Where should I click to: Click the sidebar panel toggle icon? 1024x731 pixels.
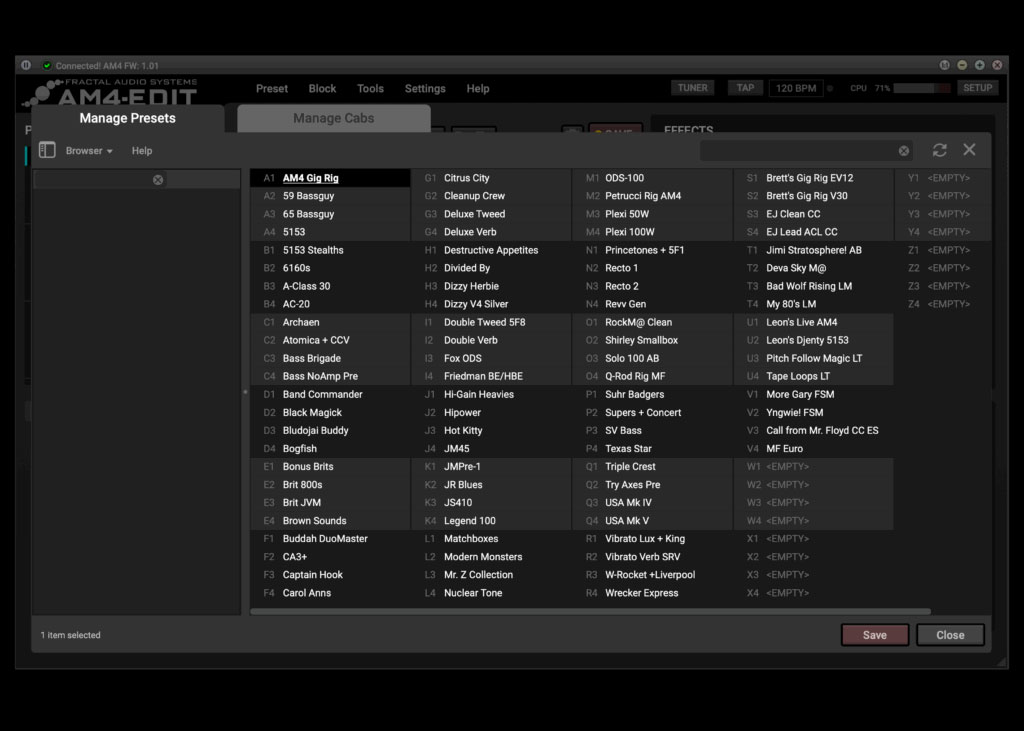[x=47, y=150]
